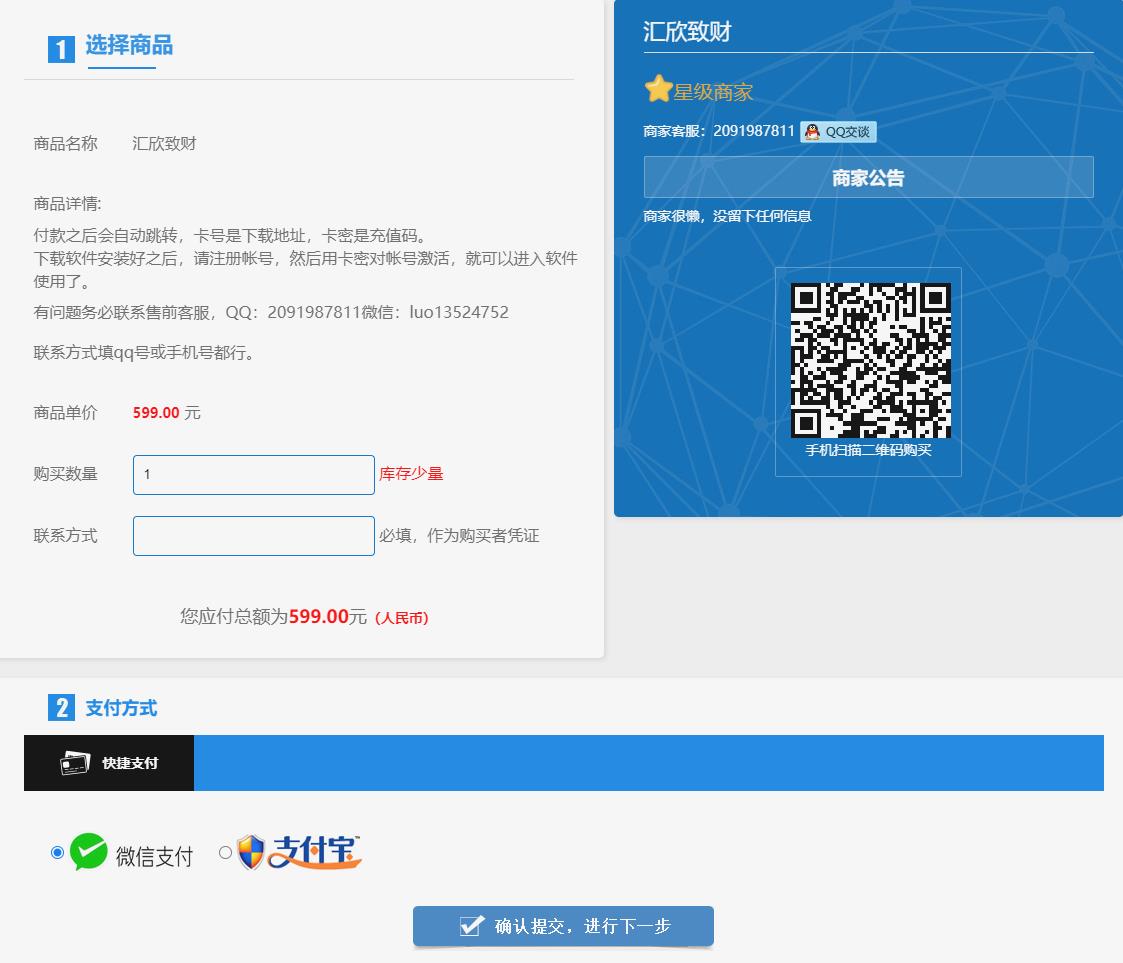The image size is (1123, 963).
Task: Click the 选择商品 section heading
Action: [x=129, y=45]
